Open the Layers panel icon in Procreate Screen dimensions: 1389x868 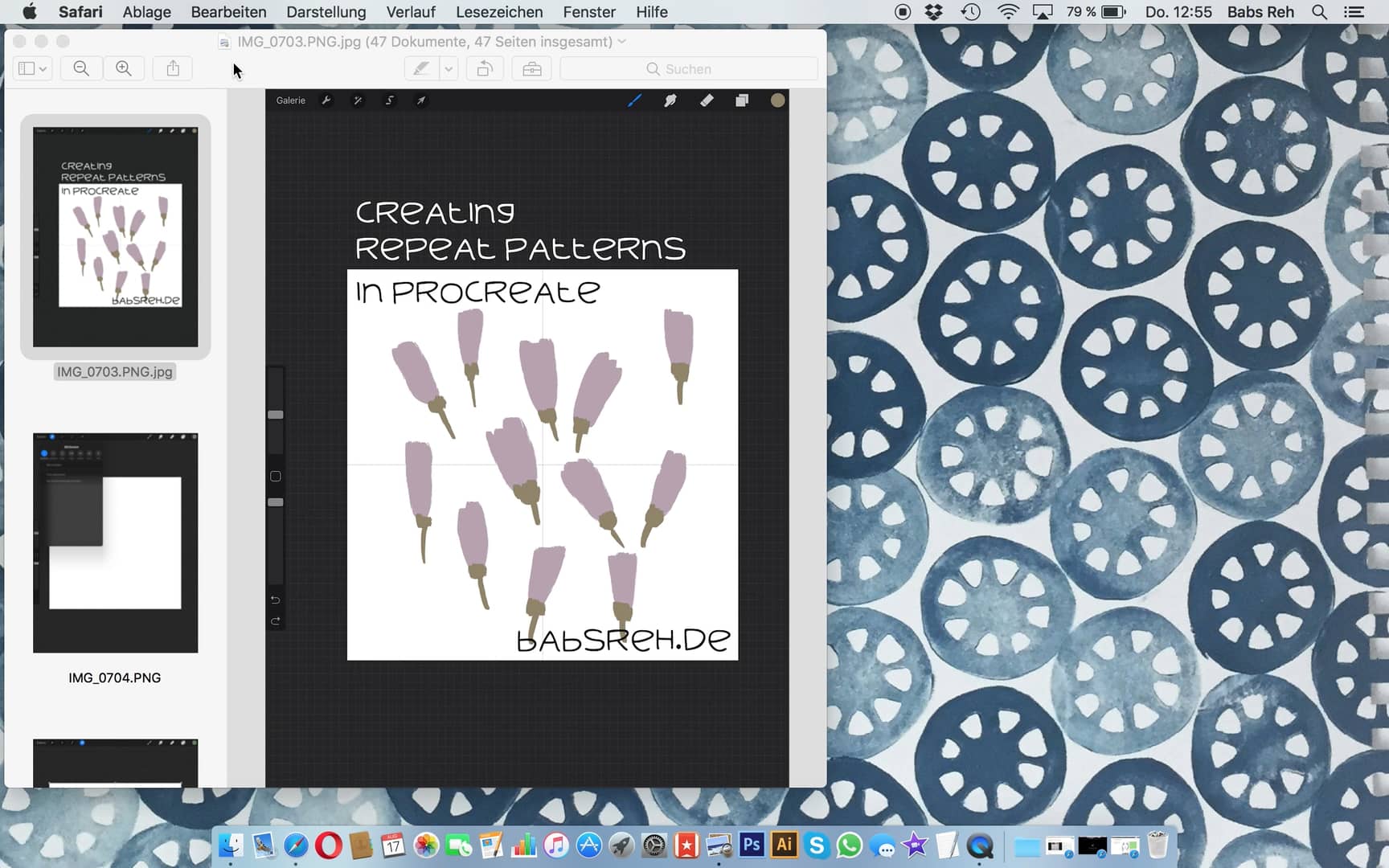pyautogui.click(x=740, y=100)
